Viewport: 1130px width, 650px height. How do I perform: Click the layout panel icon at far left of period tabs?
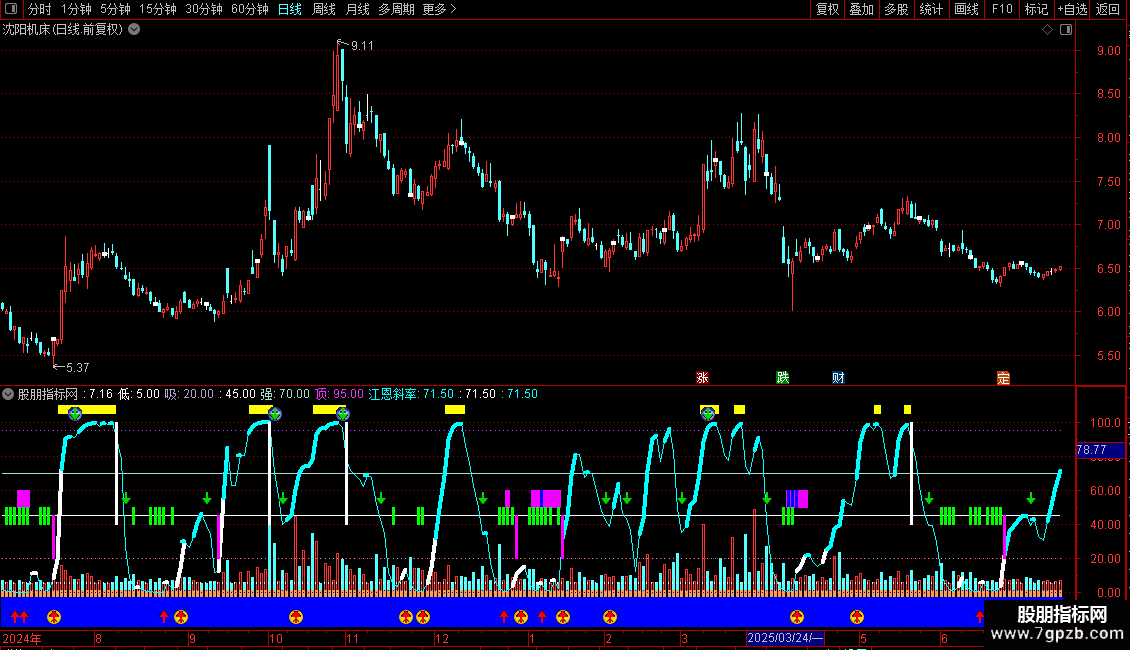click(x=11, y=9)
